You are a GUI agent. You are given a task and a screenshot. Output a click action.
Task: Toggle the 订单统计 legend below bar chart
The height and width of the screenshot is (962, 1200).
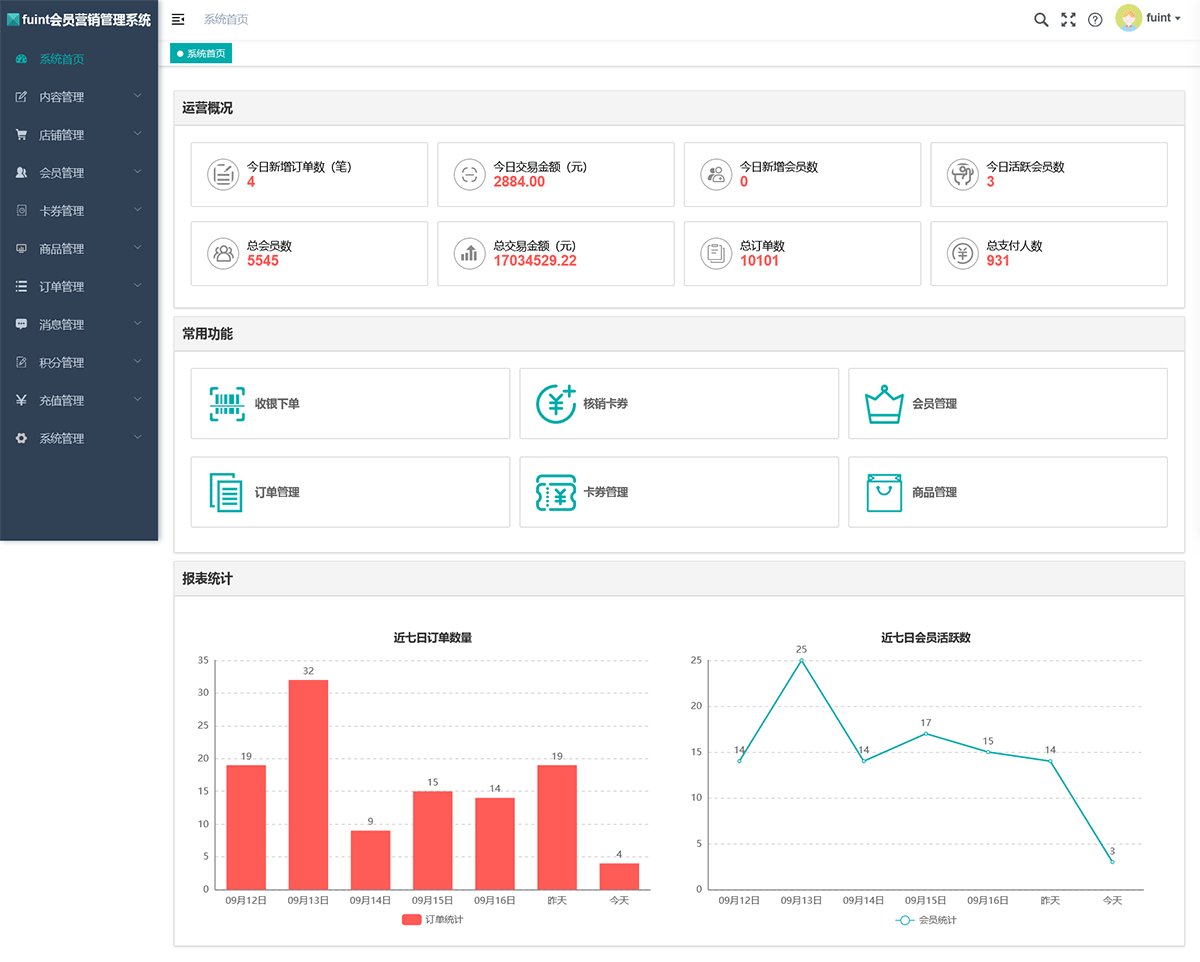(x=434, y=919)
